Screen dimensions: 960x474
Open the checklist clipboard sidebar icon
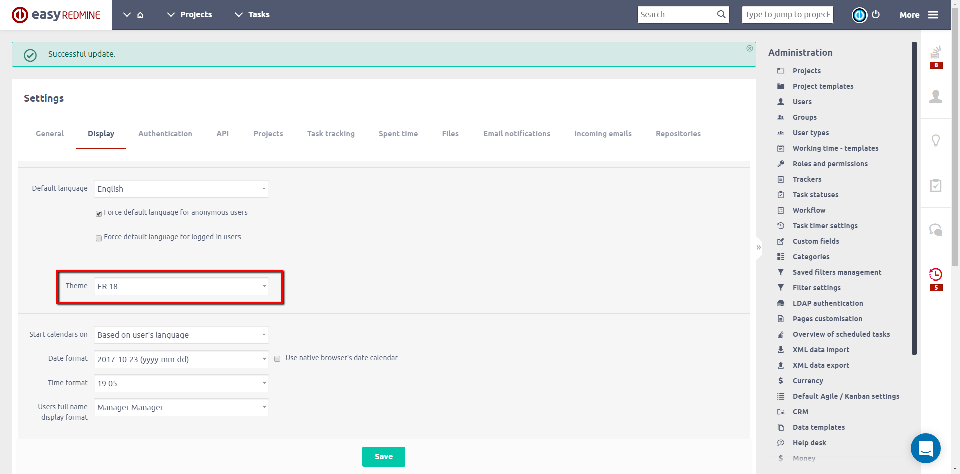point(936,185)
